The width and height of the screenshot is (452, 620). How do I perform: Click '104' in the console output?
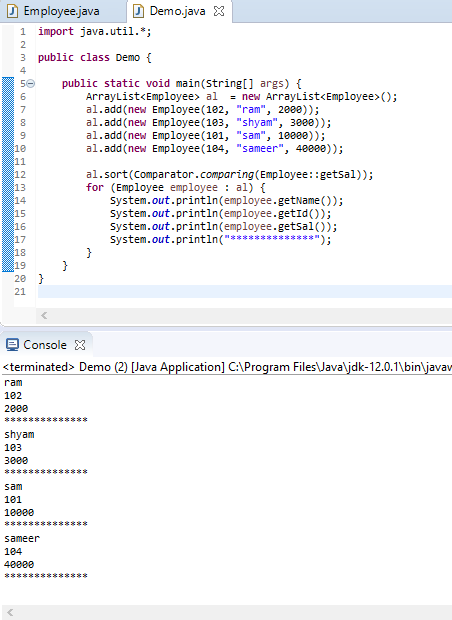coord(13,552)
